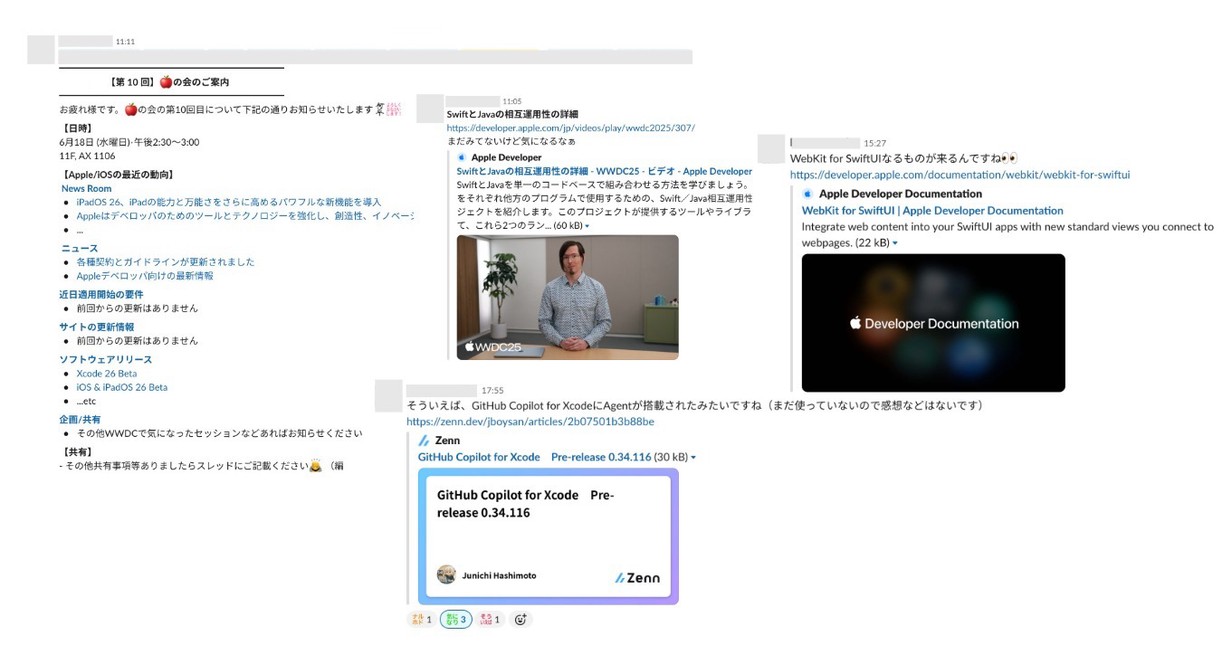The width and height of the screenshot is (1232, 664).
Task: Click the '11F, AX 1106' location text
Action: click(x=87, y=156)
